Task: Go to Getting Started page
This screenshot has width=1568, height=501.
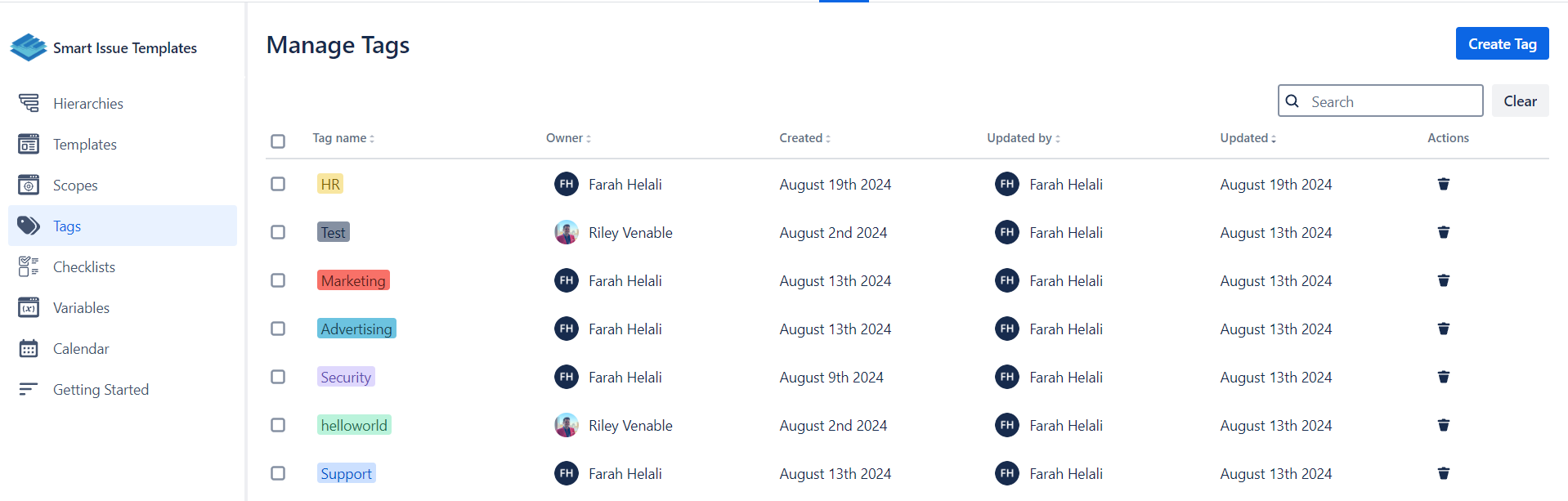Action: (x=101, y=390)
